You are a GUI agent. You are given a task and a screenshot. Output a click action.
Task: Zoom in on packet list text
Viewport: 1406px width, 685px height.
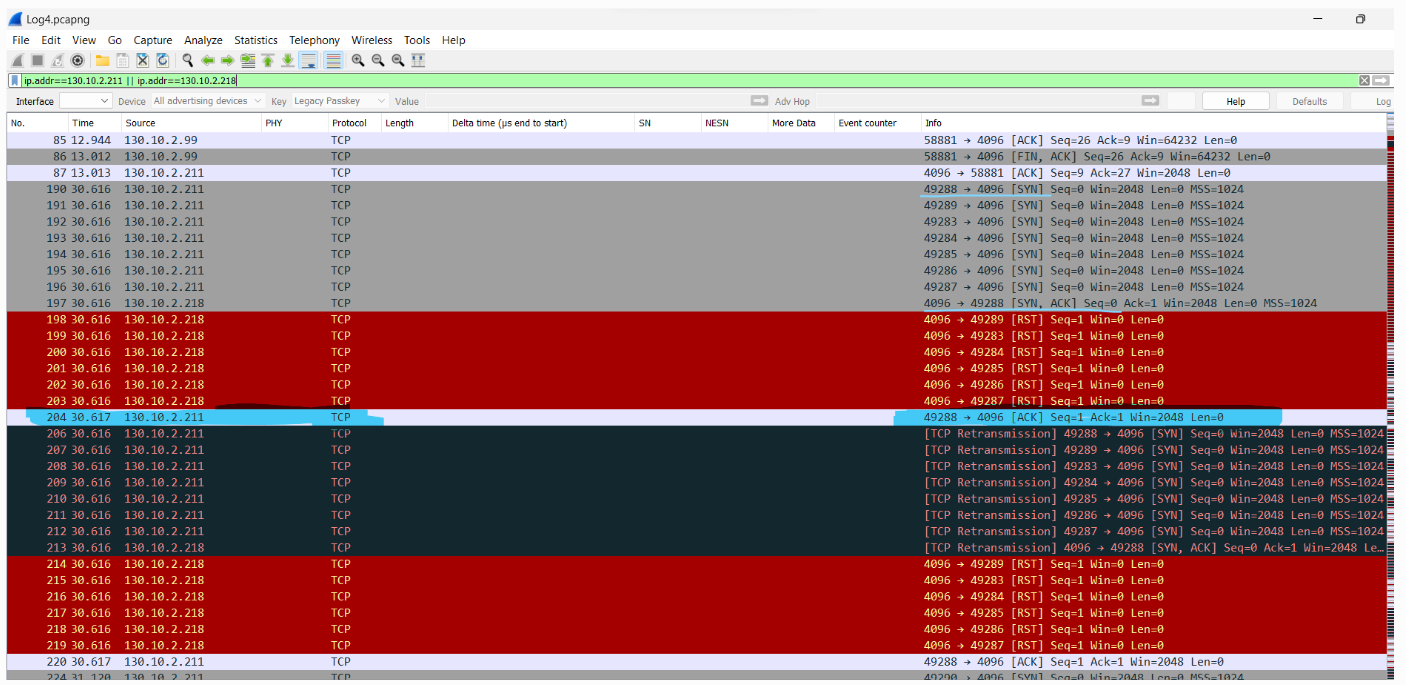point(357,60)
